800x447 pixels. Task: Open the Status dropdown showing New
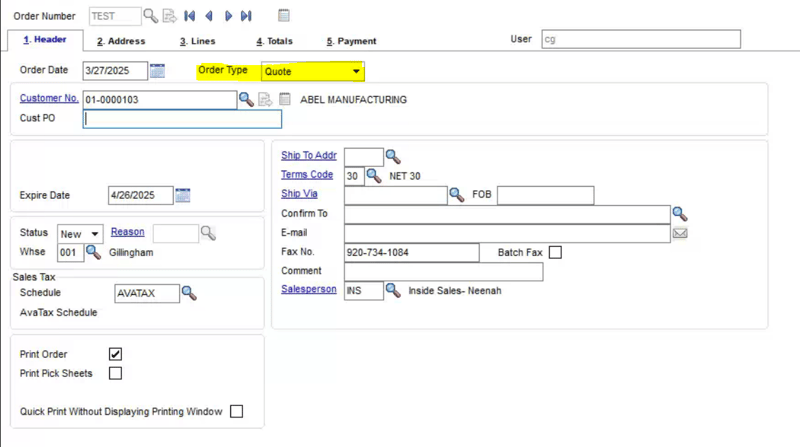tap(95, 234)
